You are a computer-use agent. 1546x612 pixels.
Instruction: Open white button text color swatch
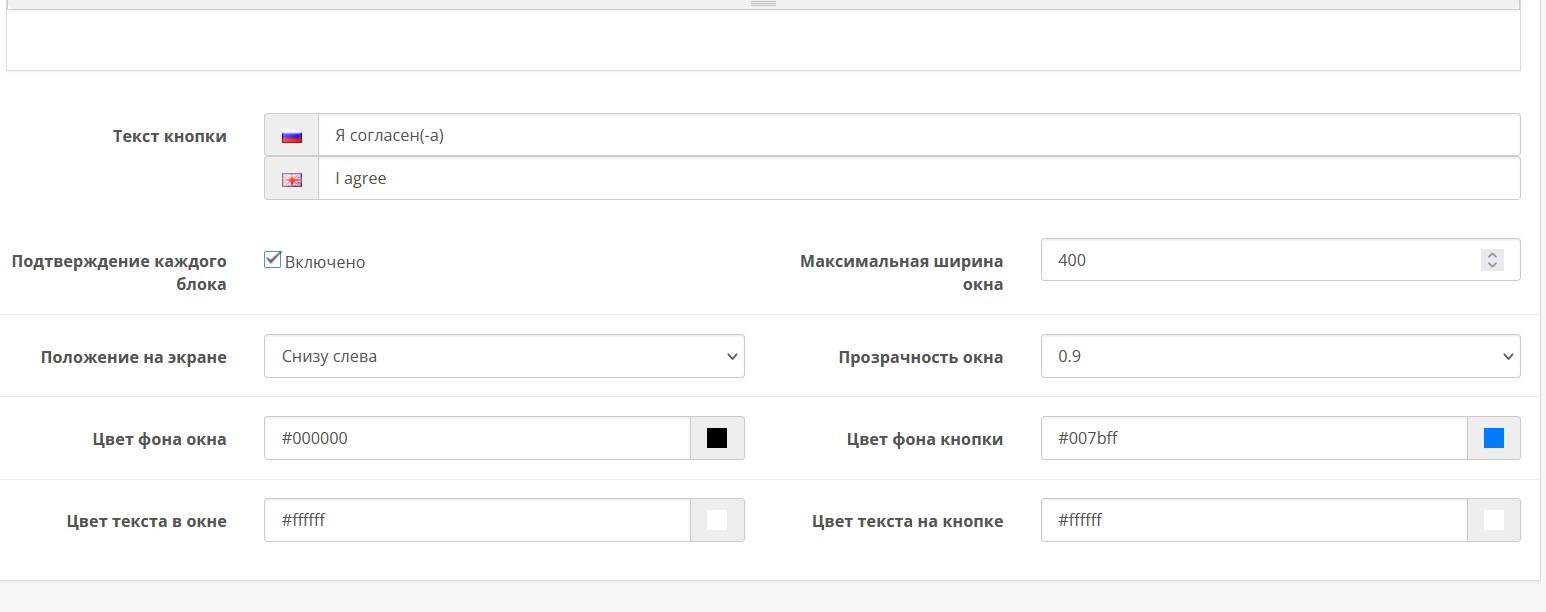point(1494,520)
